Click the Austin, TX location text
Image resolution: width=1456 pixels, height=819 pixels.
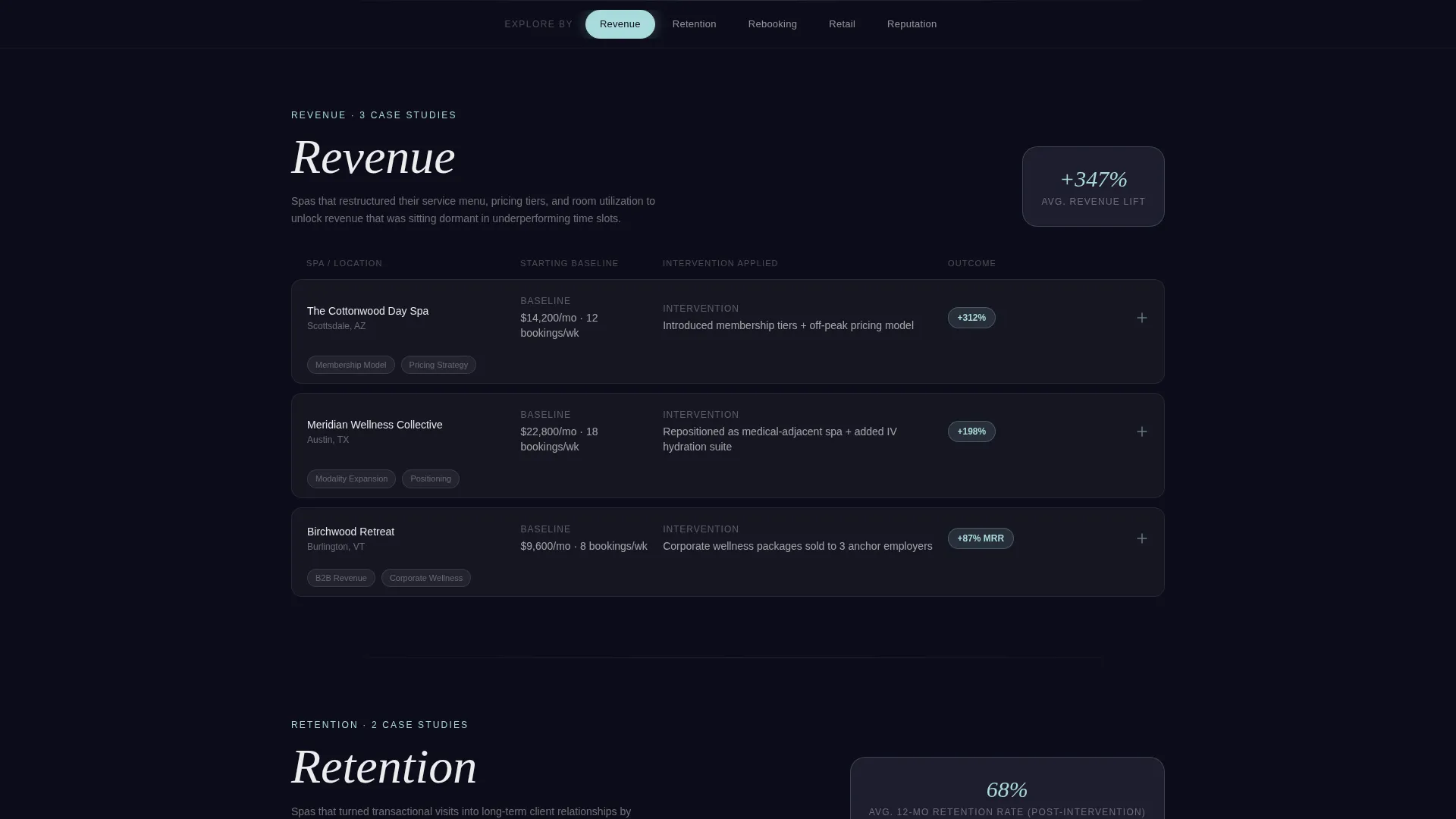pos(328,440)
